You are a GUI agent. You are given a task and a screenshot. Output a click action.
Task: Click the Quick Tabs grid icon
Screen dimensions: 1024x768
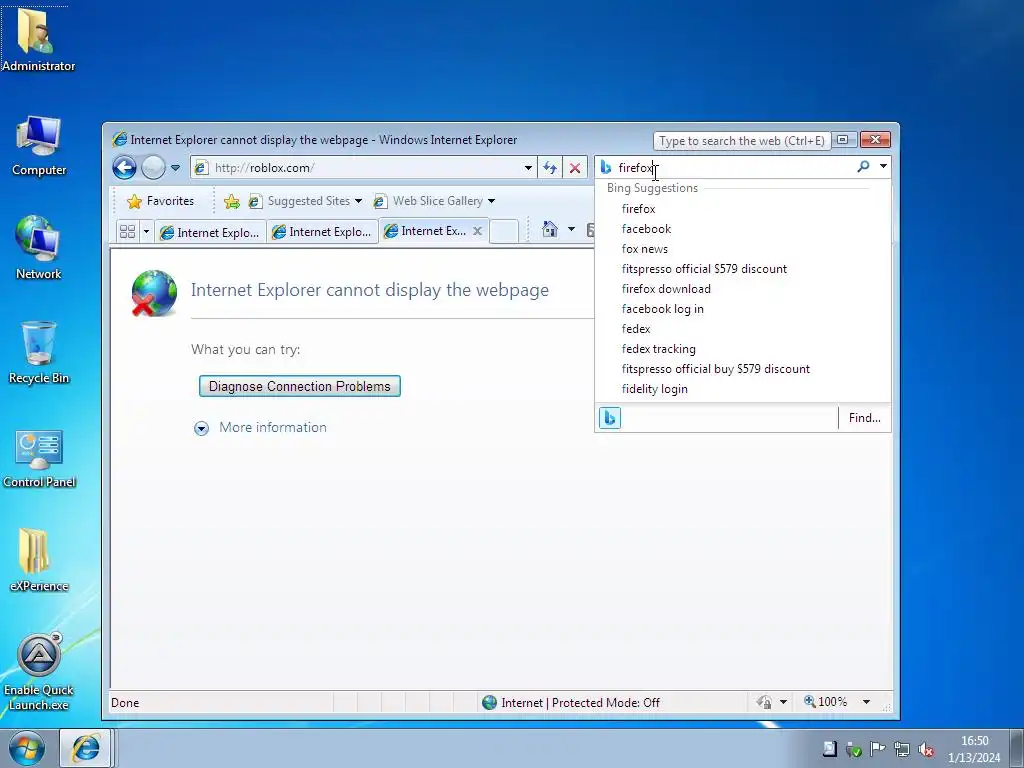click(127, 231)
